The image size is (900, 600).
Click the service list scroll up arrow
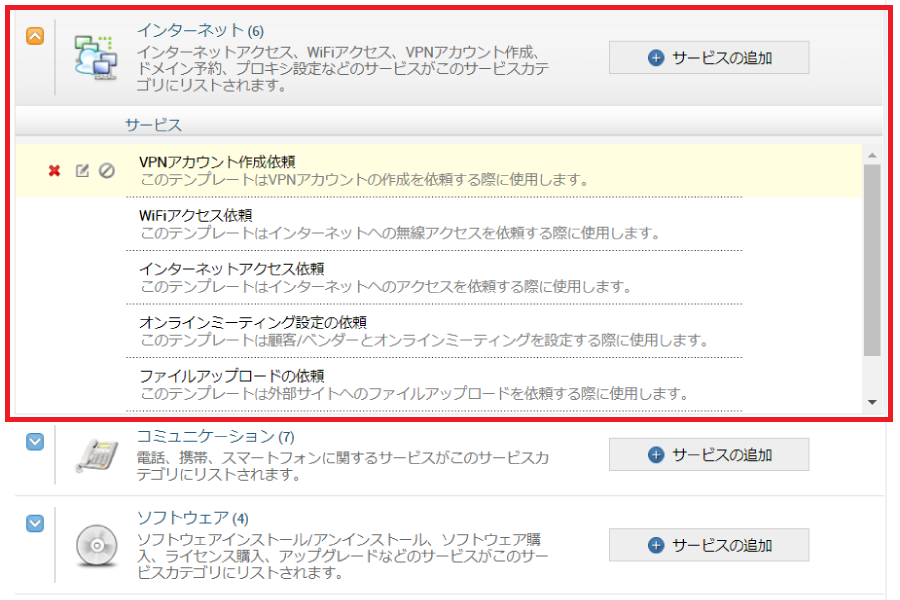(x=872, y=155)
